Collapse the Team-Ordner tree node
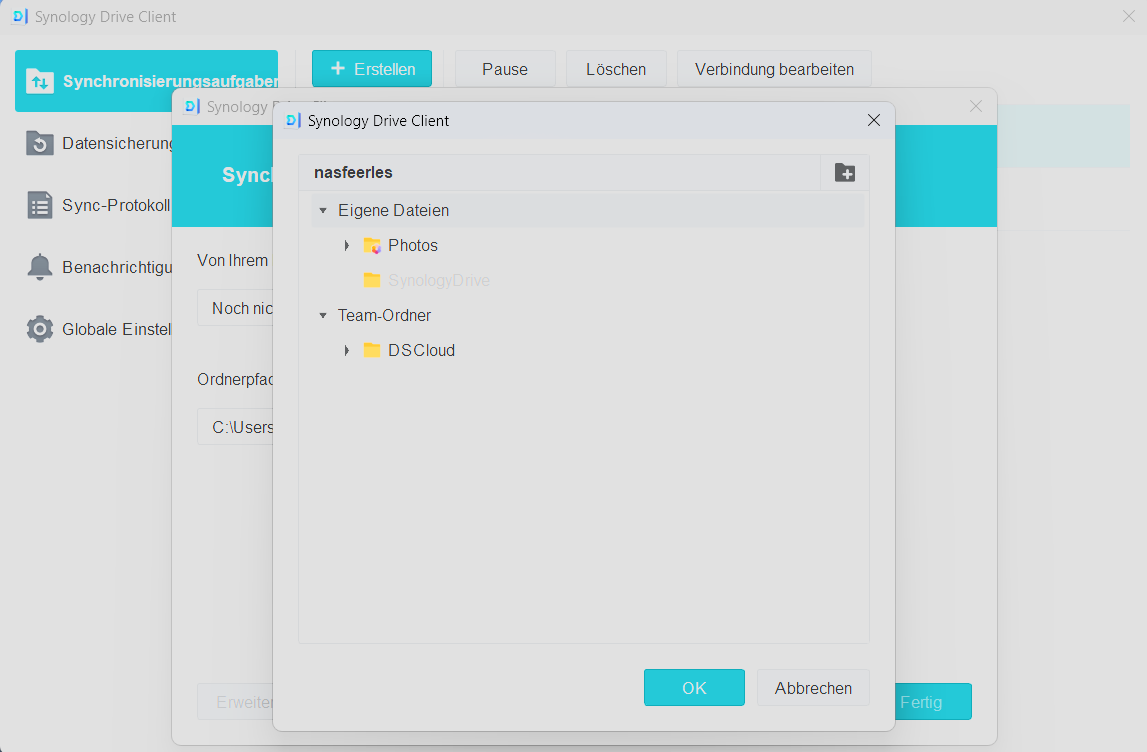 tap(323, 316)
